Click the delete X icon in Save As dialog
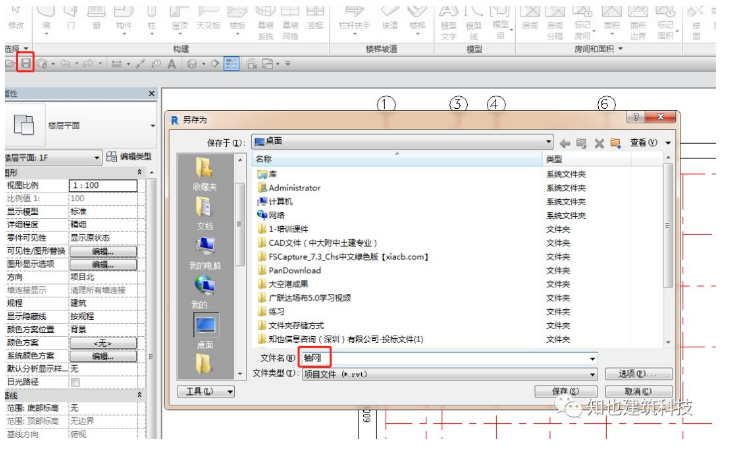740x454 pixels. pyautogui.click(x=599, y=143)
